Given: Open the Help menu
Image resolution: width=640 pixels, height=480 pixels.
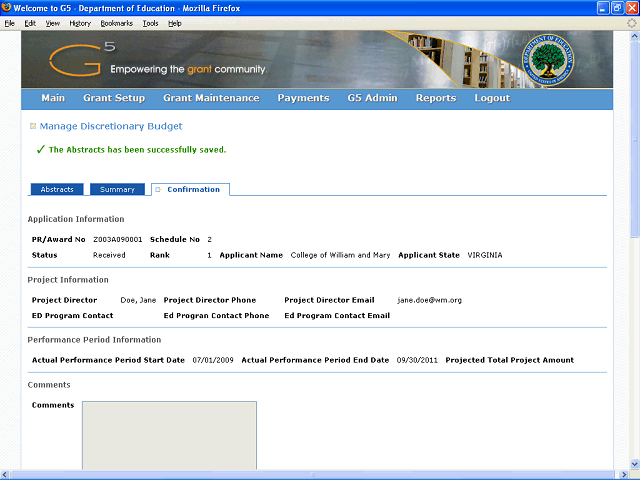Looking at the screenshot, I should point(175,23).
